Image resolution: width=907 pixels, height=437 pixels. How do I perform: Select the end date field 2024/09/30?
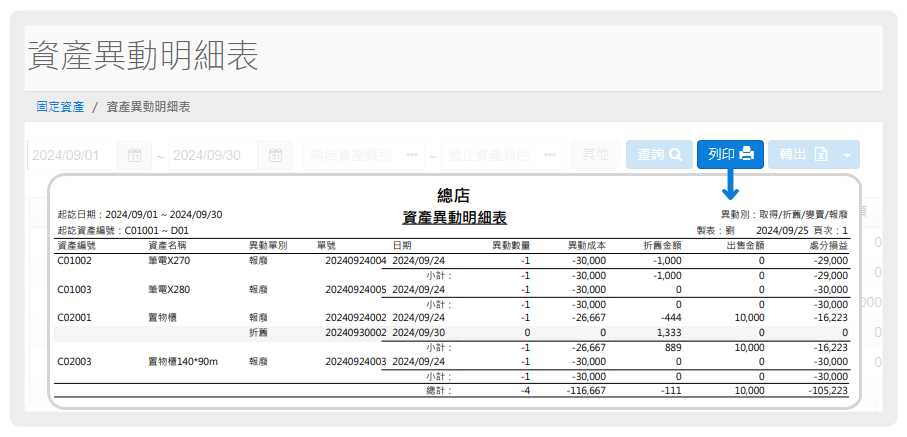(214, 155)
